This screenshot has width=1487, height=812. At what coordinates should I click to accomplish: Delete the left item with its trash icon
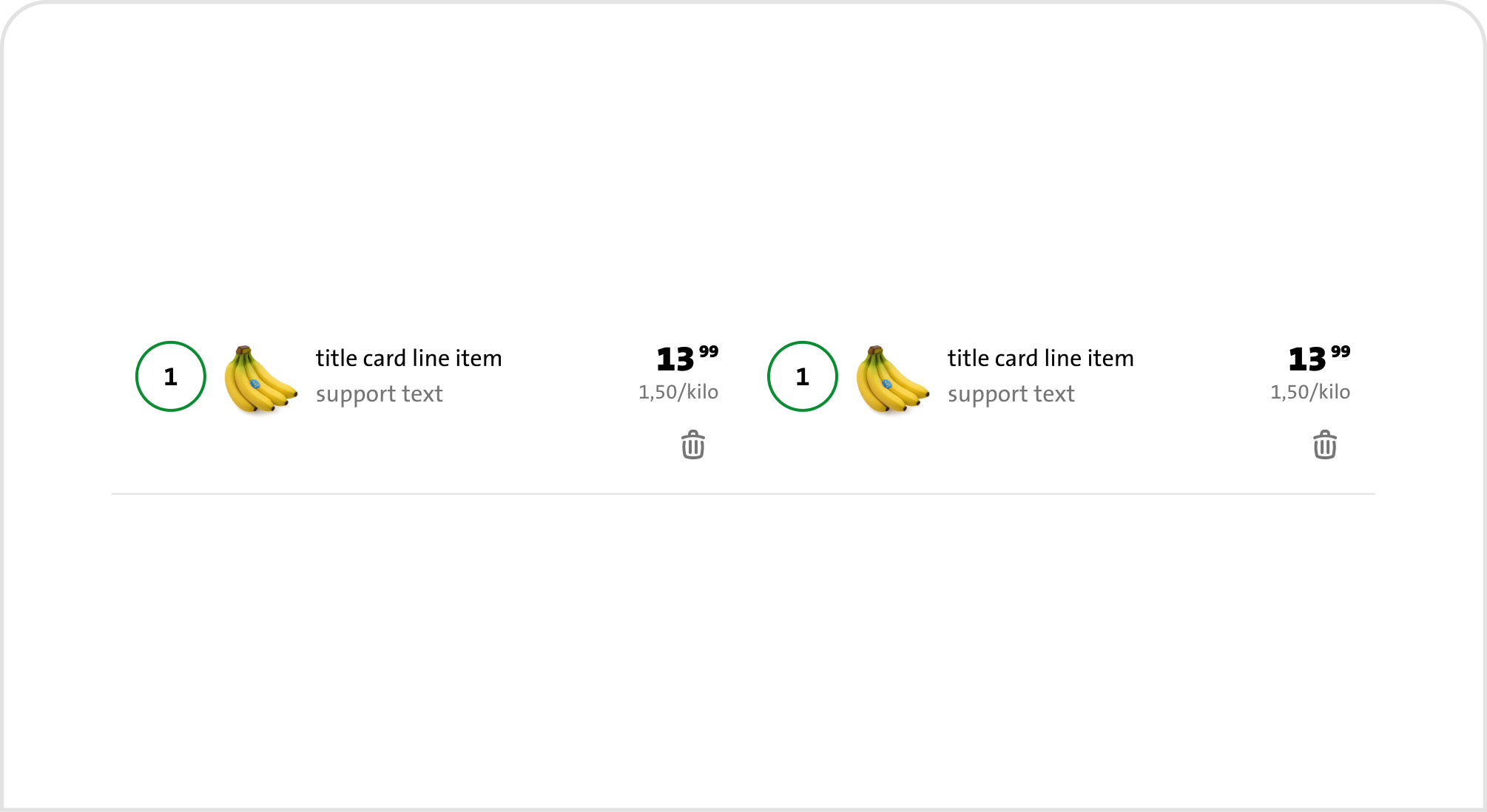(x=693, y=445)
